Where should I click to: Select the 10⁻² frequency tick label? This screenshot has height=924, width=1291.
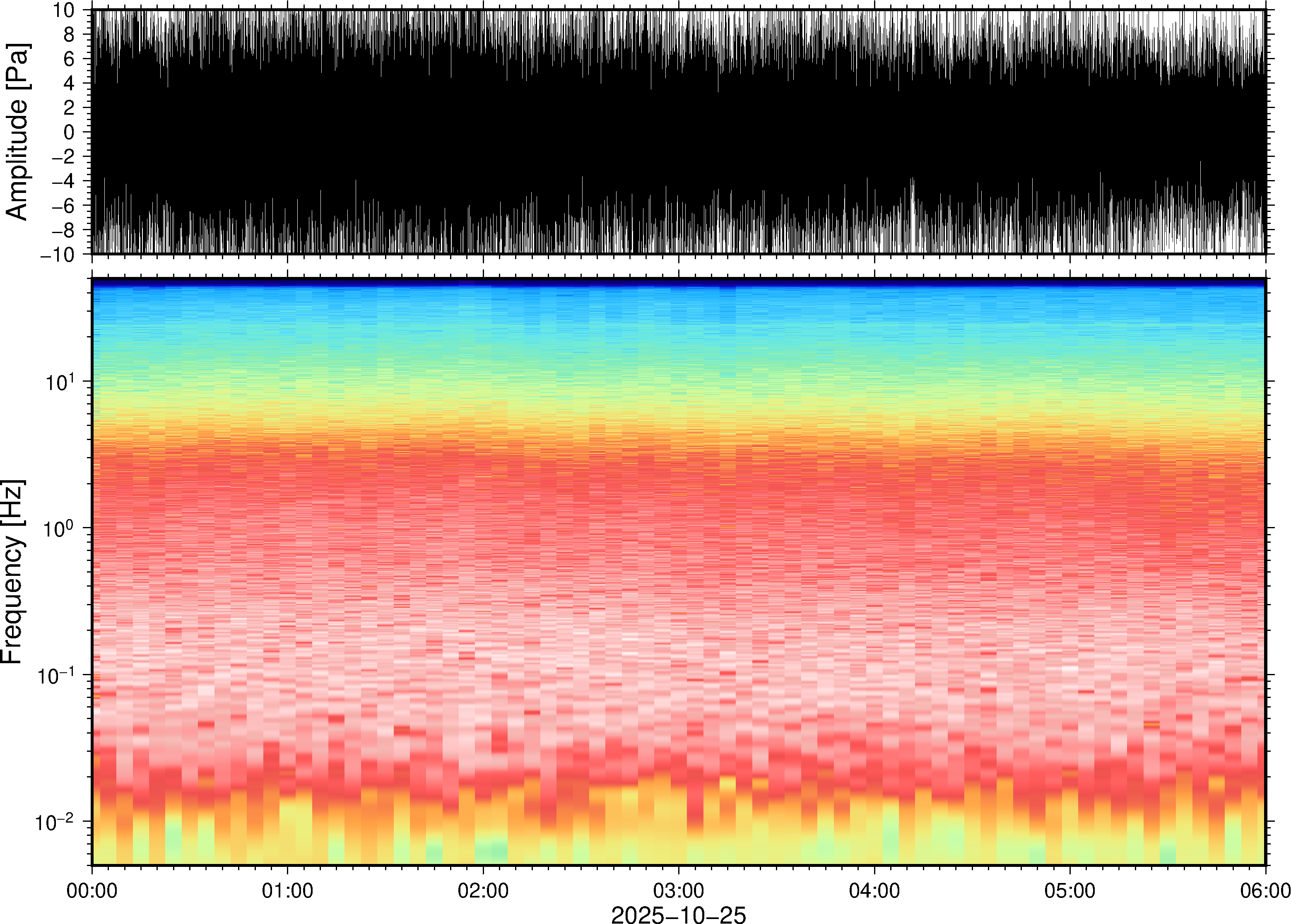point(55,822)
